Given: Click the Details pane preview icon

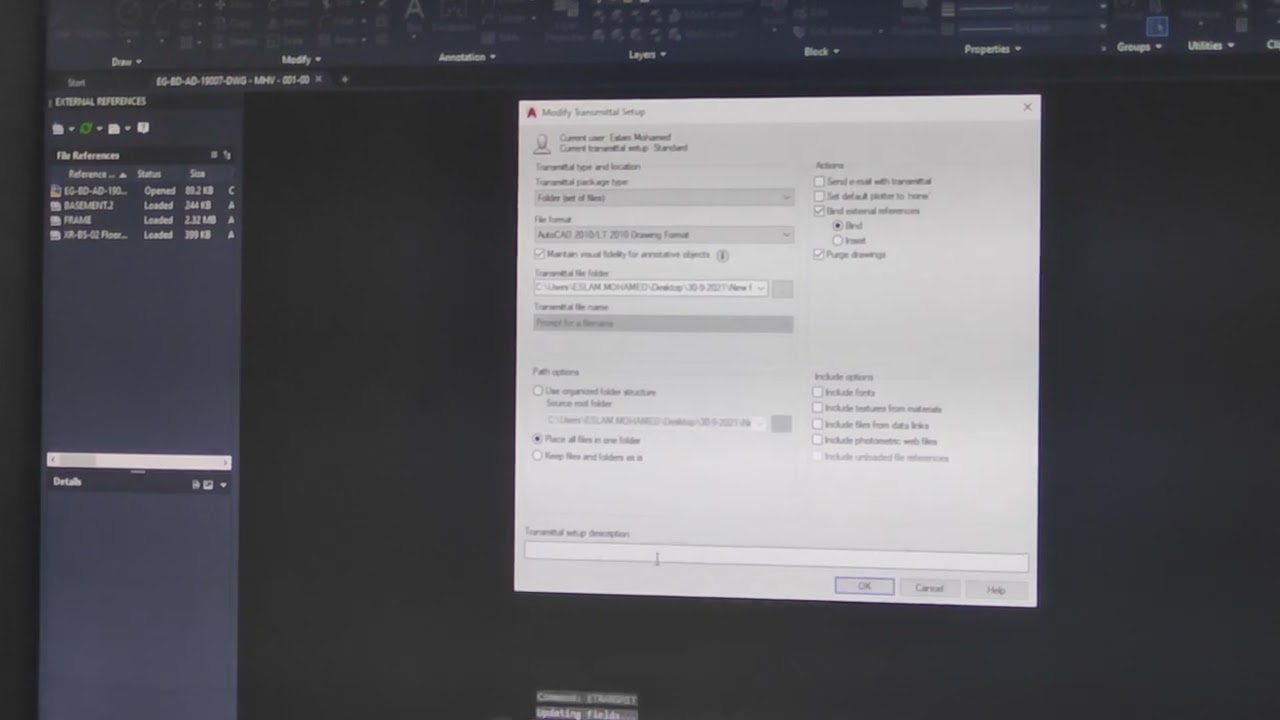Looking at the screenshot, I should coord(208,484).
